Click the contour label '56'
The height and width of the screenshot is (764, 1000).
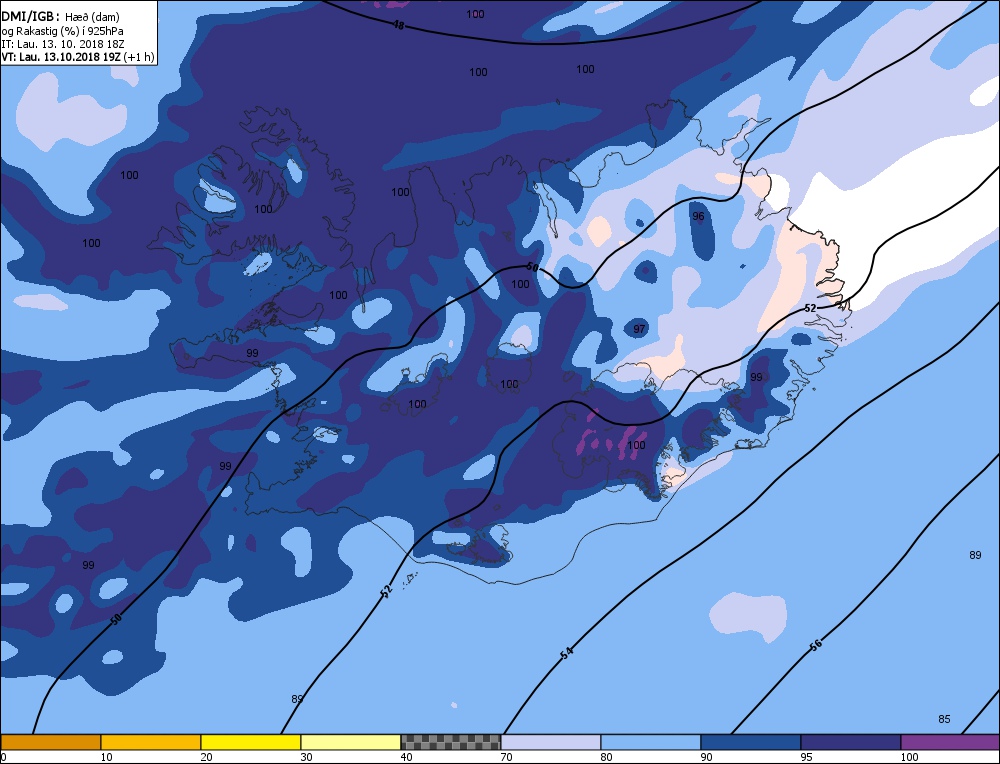[816, 645]
